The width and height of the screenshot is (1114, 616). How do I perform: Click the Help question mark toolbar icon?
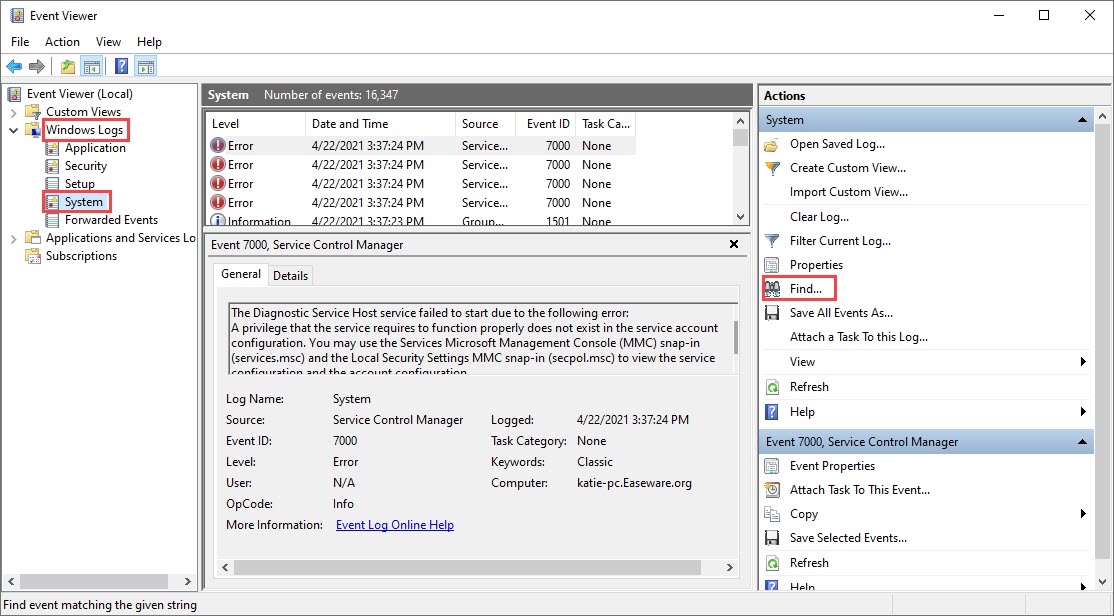(x=121, y=66)
